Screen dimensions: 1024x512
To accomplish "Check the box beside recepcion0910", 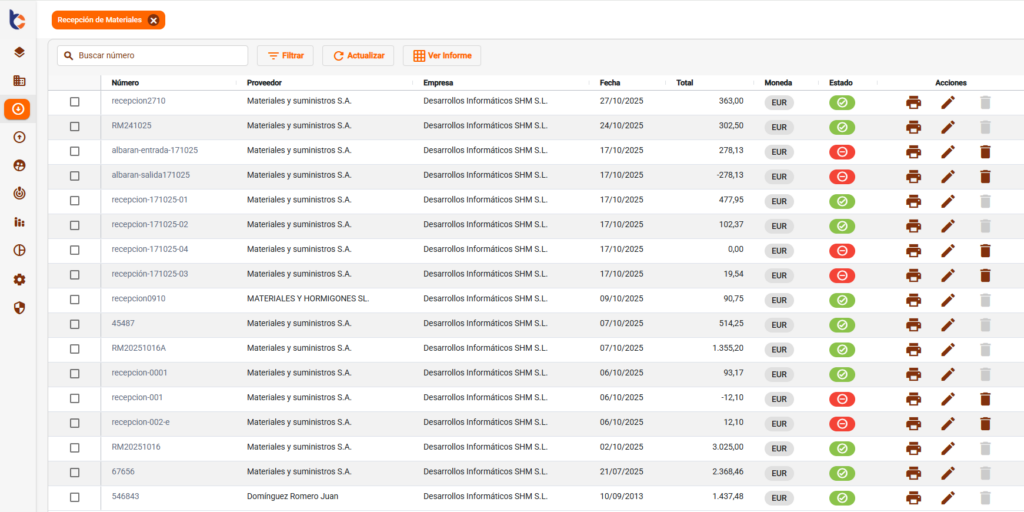I will tap(75, 299).
